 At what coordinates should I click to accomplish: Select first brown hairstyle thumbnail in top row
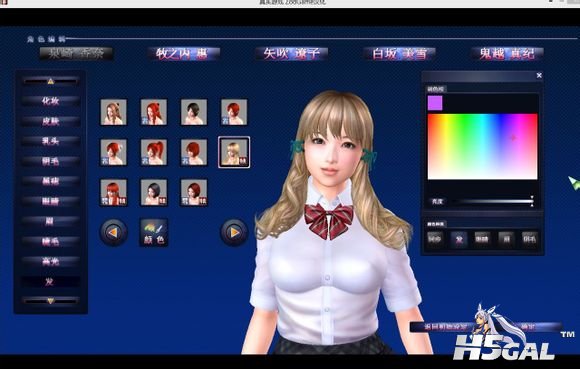[x=114, y=112]
